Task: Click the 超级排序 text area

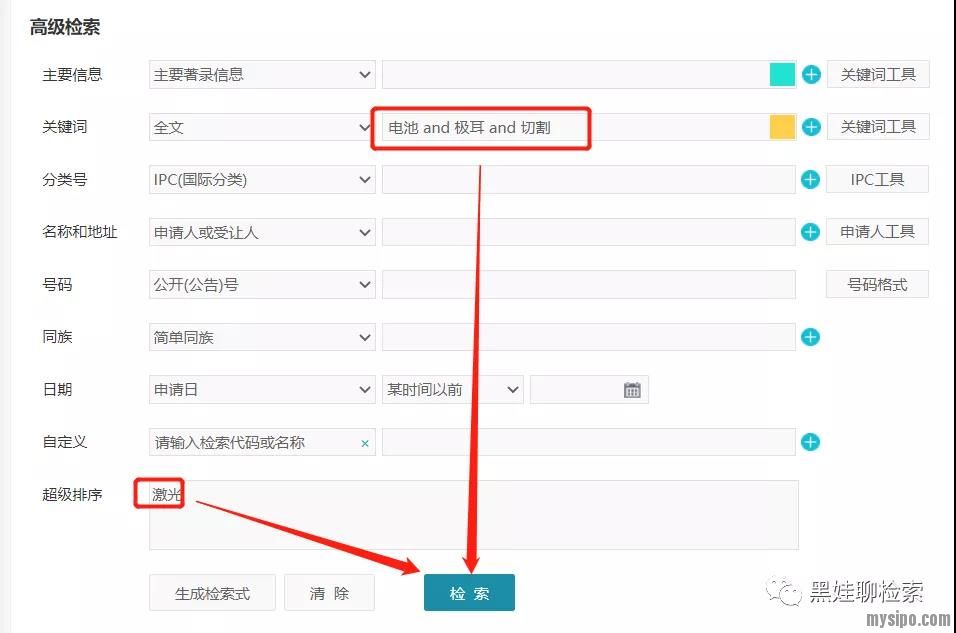Action: (x=473, y=515)
